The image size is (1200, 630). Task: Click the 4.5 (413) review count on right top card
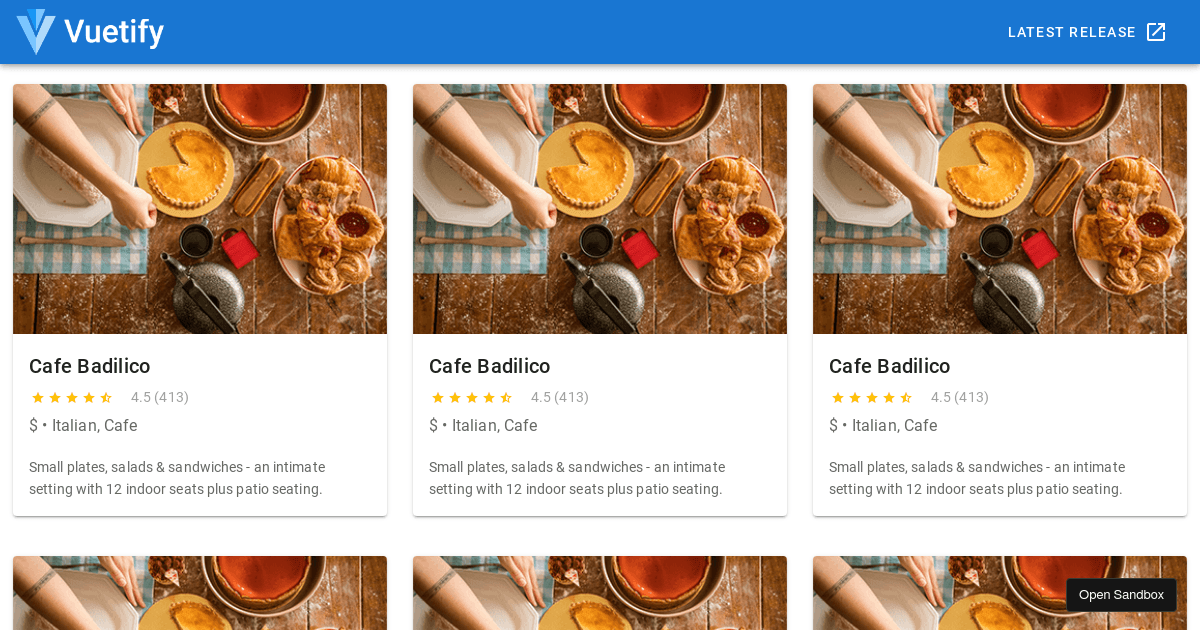click(960, 398)
